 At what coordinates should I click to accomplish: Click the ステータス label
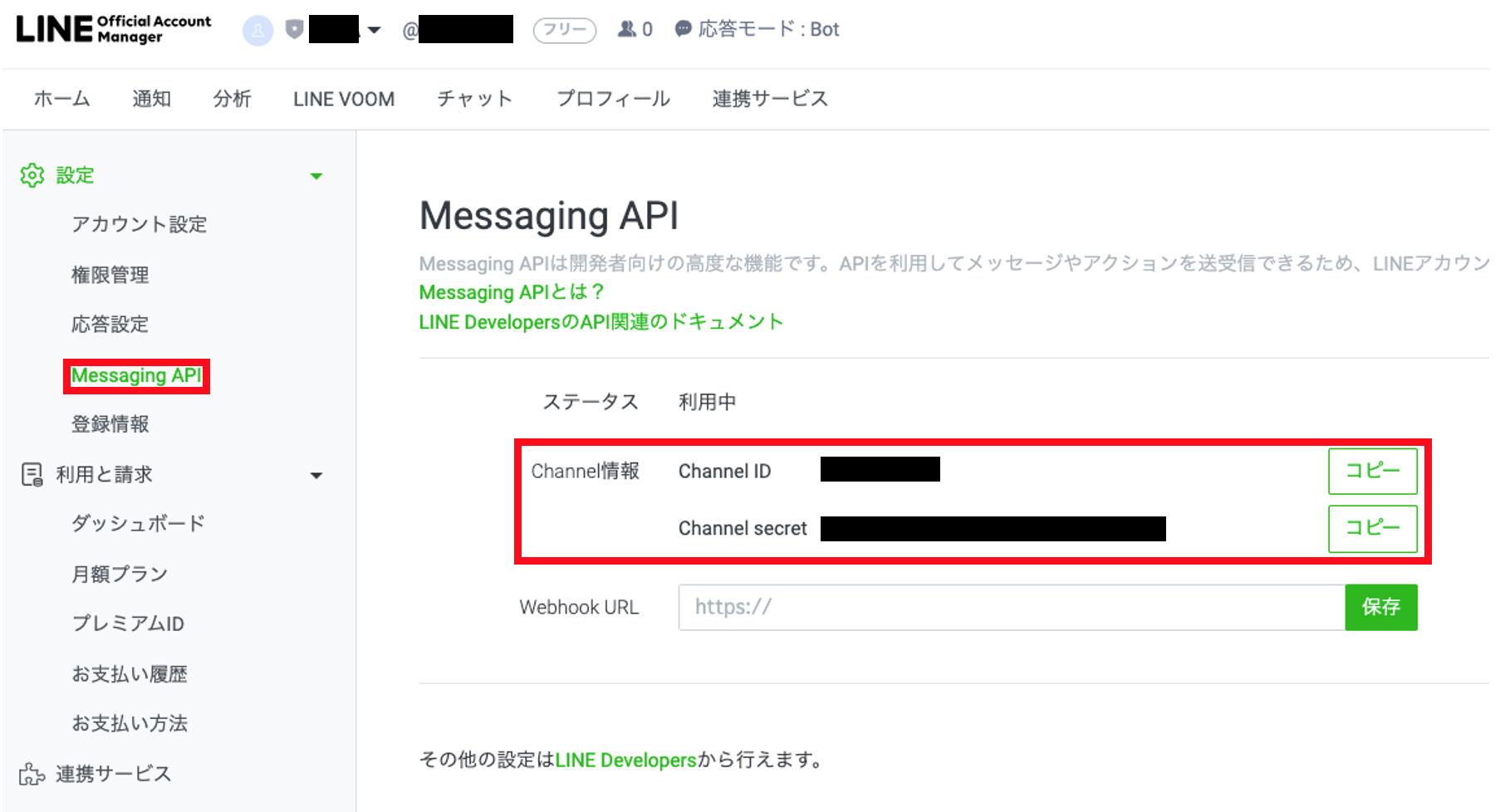click(591, 402)
